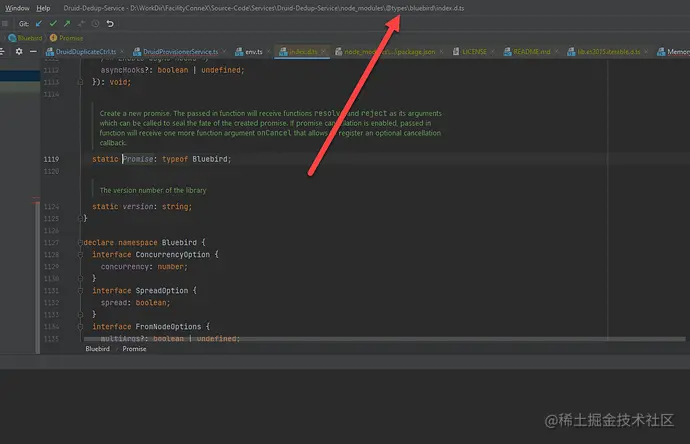The image size is (690, 444).
Task: Collapse the fold marker at line 1125
Action: tap(80, 218)
